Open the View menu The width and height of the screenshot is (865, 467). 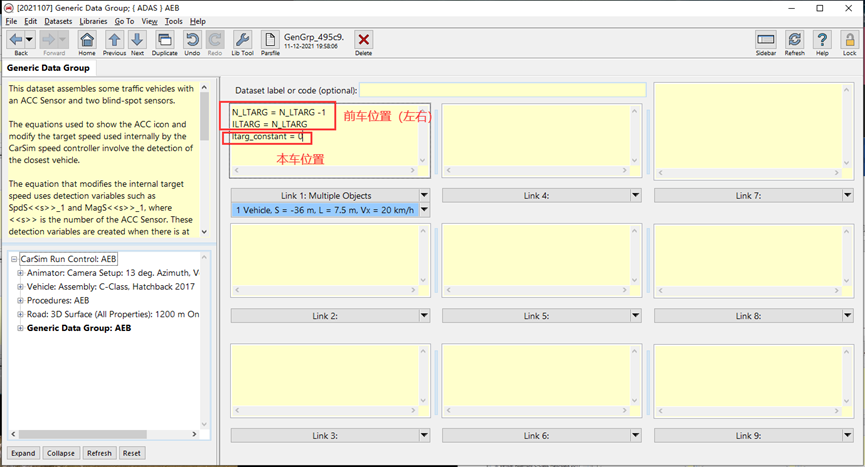[149, 21]
